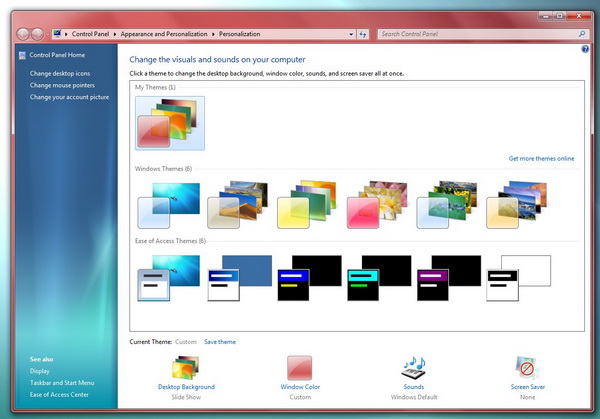
Task: Open the address bar previous locations dropdown
Action: [x=350, y=34]
